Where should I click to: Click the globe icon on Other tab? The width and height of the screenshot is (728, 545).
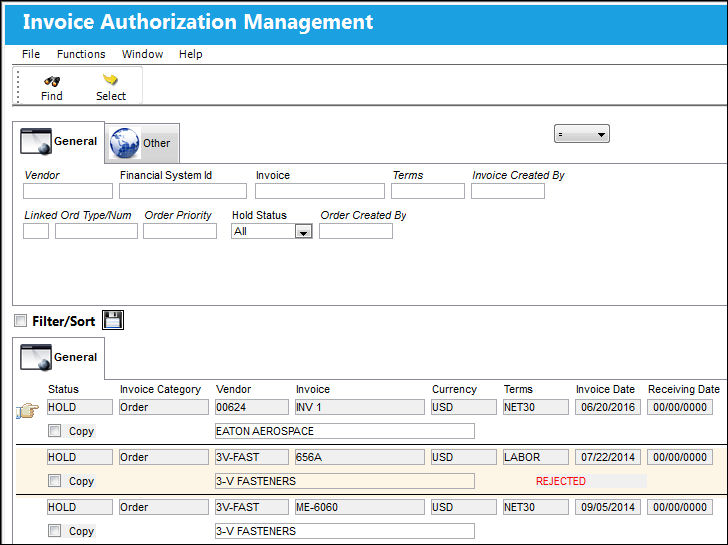tap(124, 143)
